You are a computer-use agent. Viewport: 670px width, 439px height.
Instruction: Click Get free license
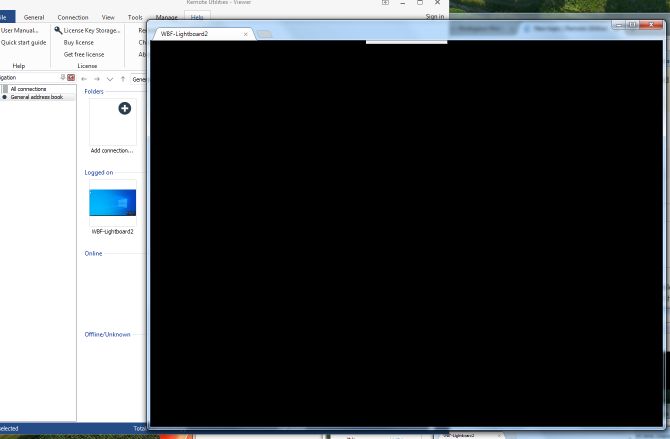pyautogui.click(x=83, y=54)
